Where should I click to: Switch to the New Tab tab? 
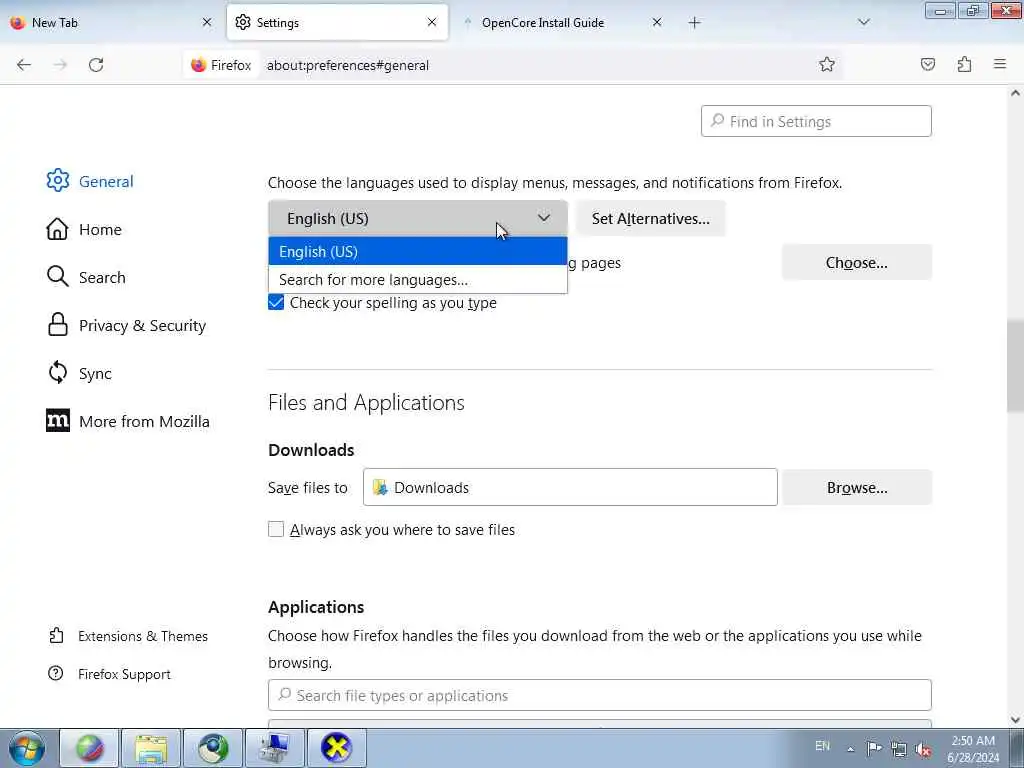111,22
